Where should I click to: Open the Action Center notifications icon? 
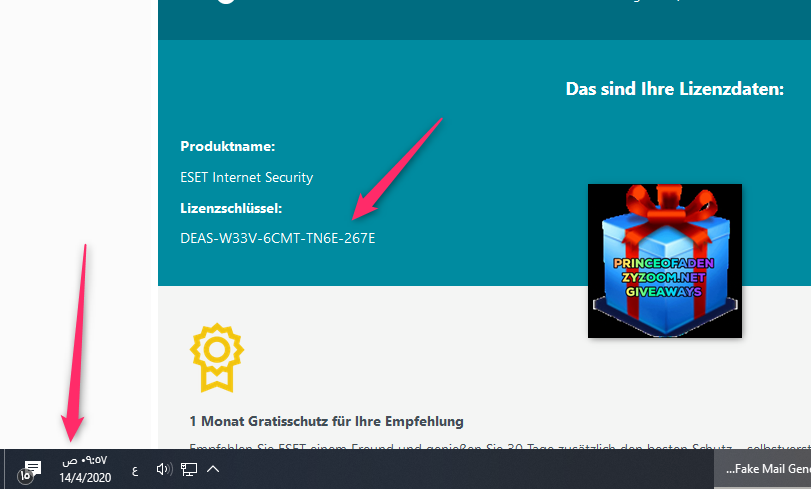pos(29,471)
